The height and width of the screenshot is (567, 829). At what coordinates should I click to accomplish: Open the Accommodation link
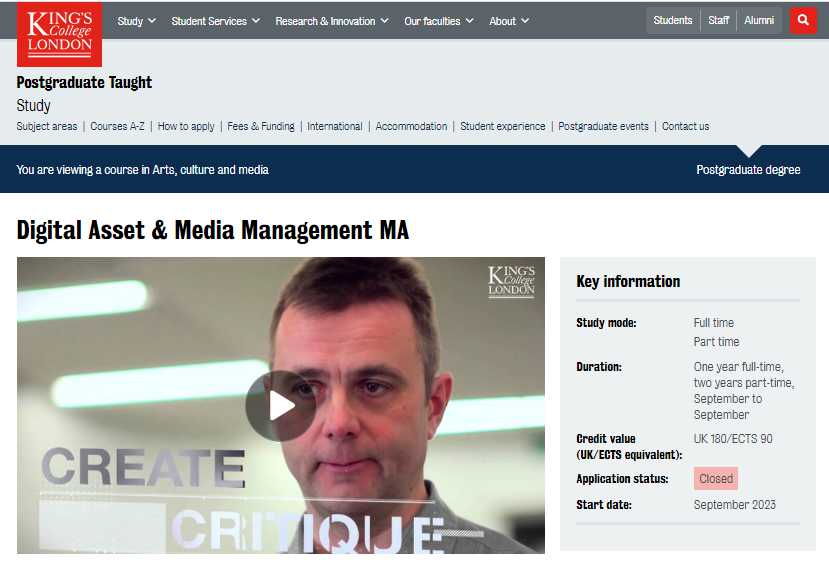[x=411, y=127]
